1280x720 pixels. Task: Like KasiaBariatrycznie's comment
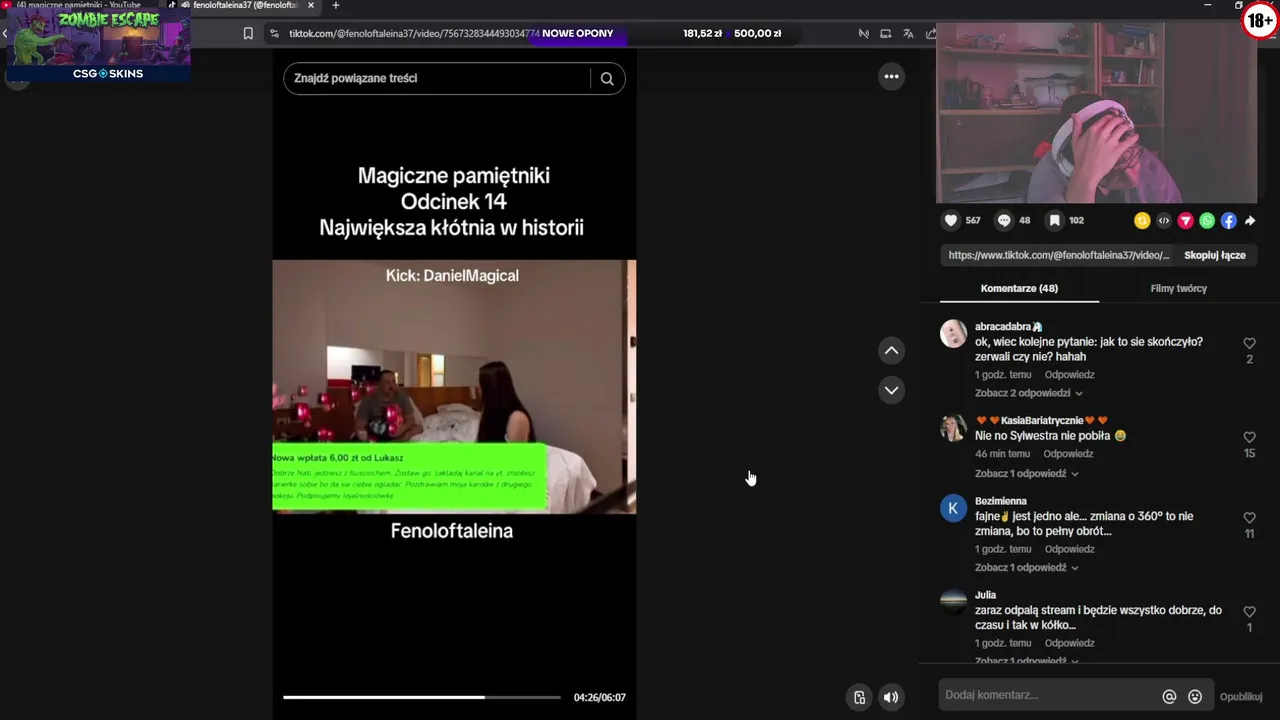(1249, 437)
